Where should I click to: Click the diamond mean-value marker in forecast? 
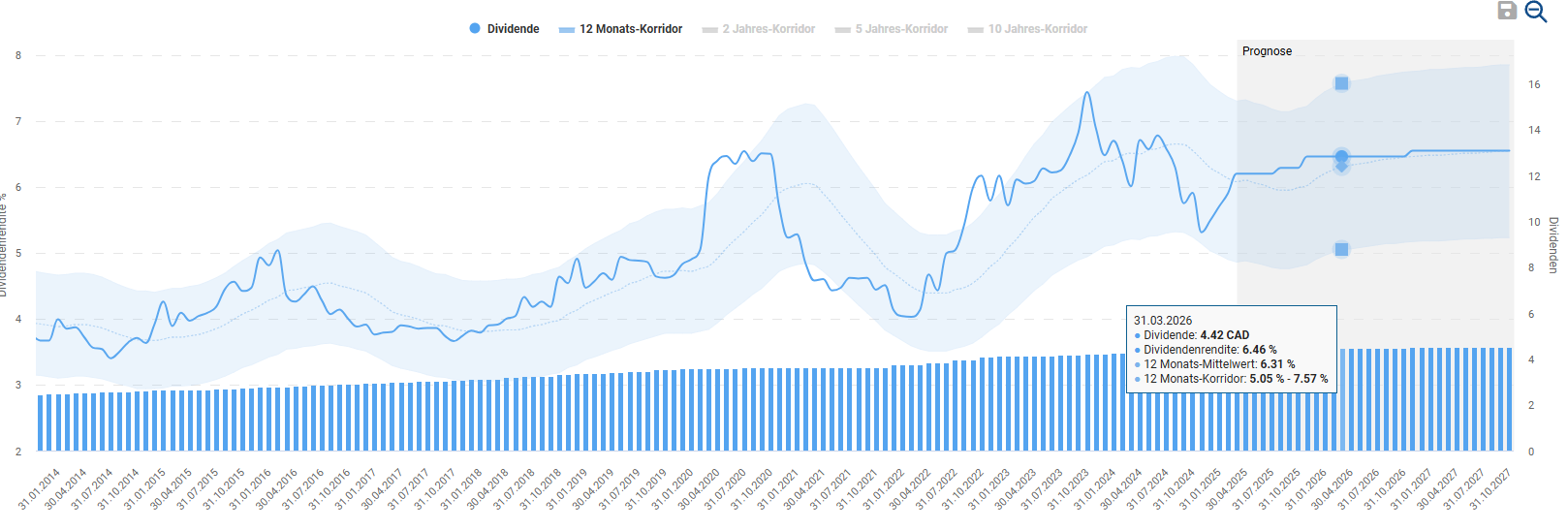pyautogui.click(x=1341, y=167)
